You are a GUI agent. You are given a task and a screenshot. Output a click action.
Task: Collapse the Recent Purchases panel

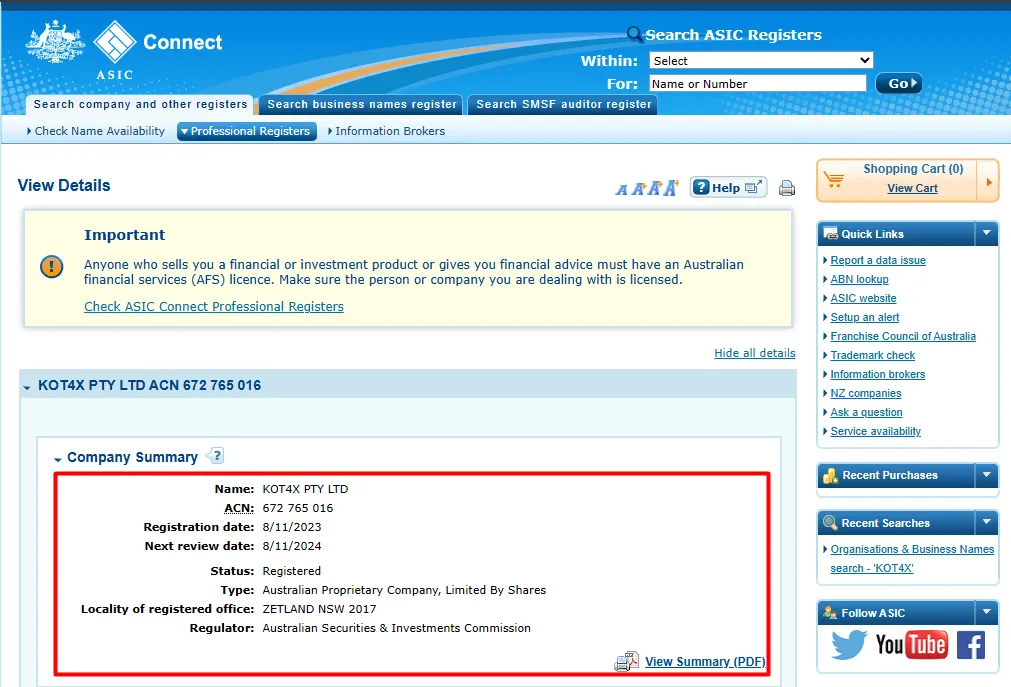tap(986, 475)
